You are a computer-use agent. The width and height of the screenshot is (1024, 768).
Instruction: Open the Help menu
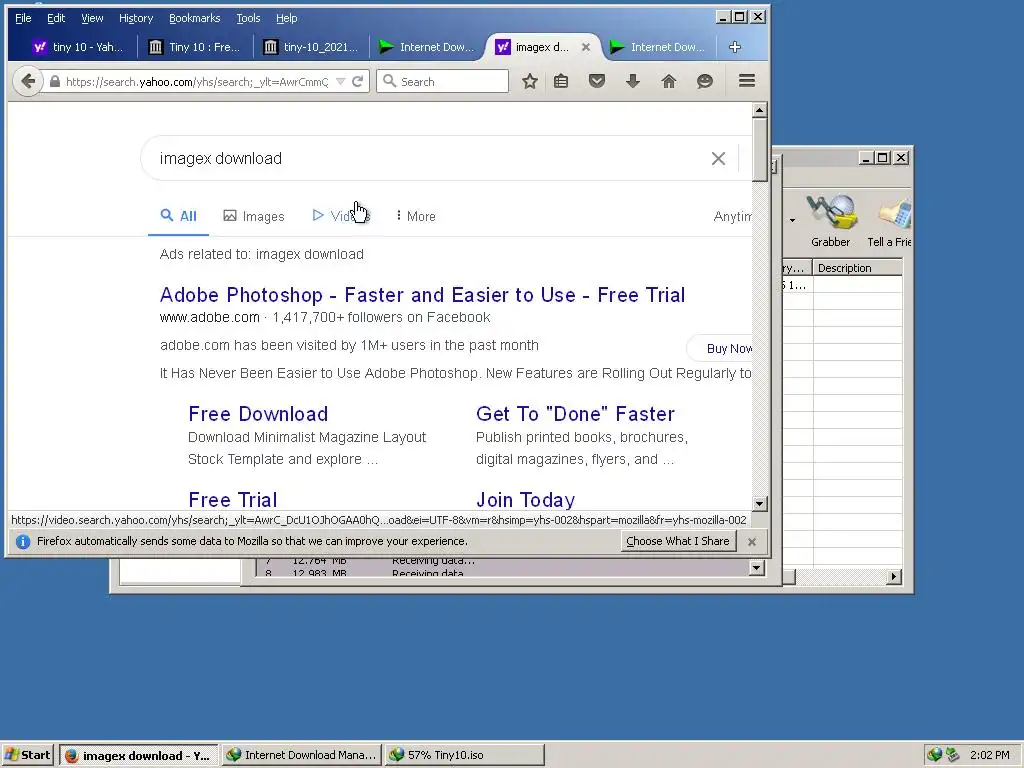coord(286,18)
